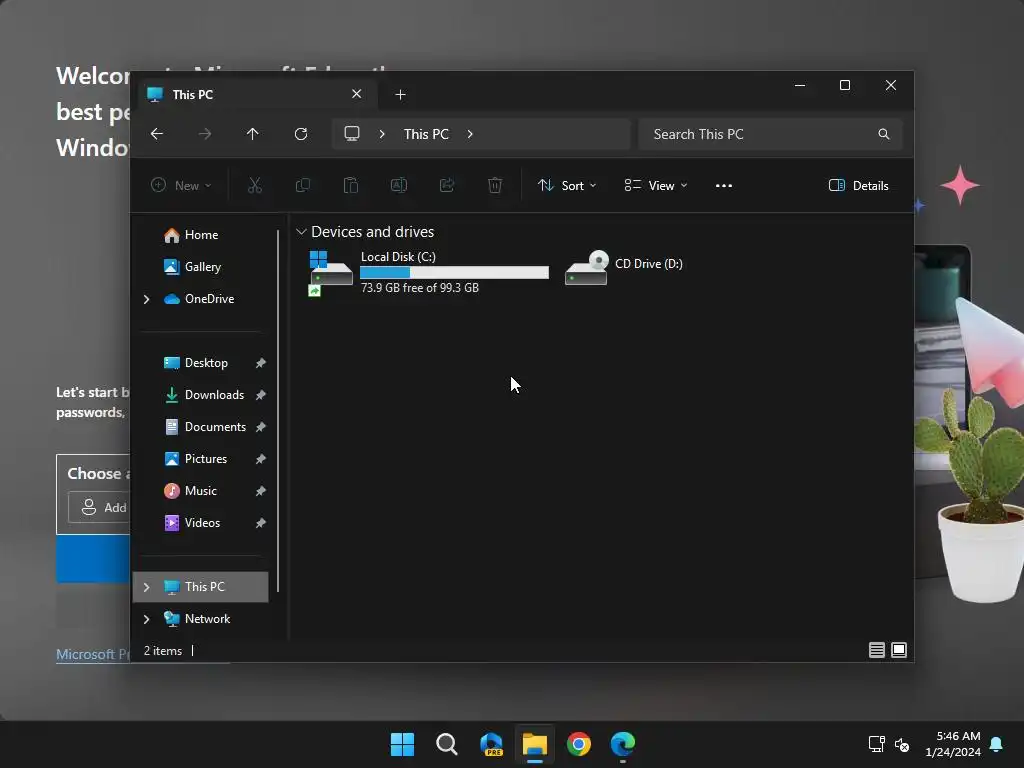Screen dimensions: 1024x768
Task: Refresh the This PC view
Action: [x=301, y=134]
